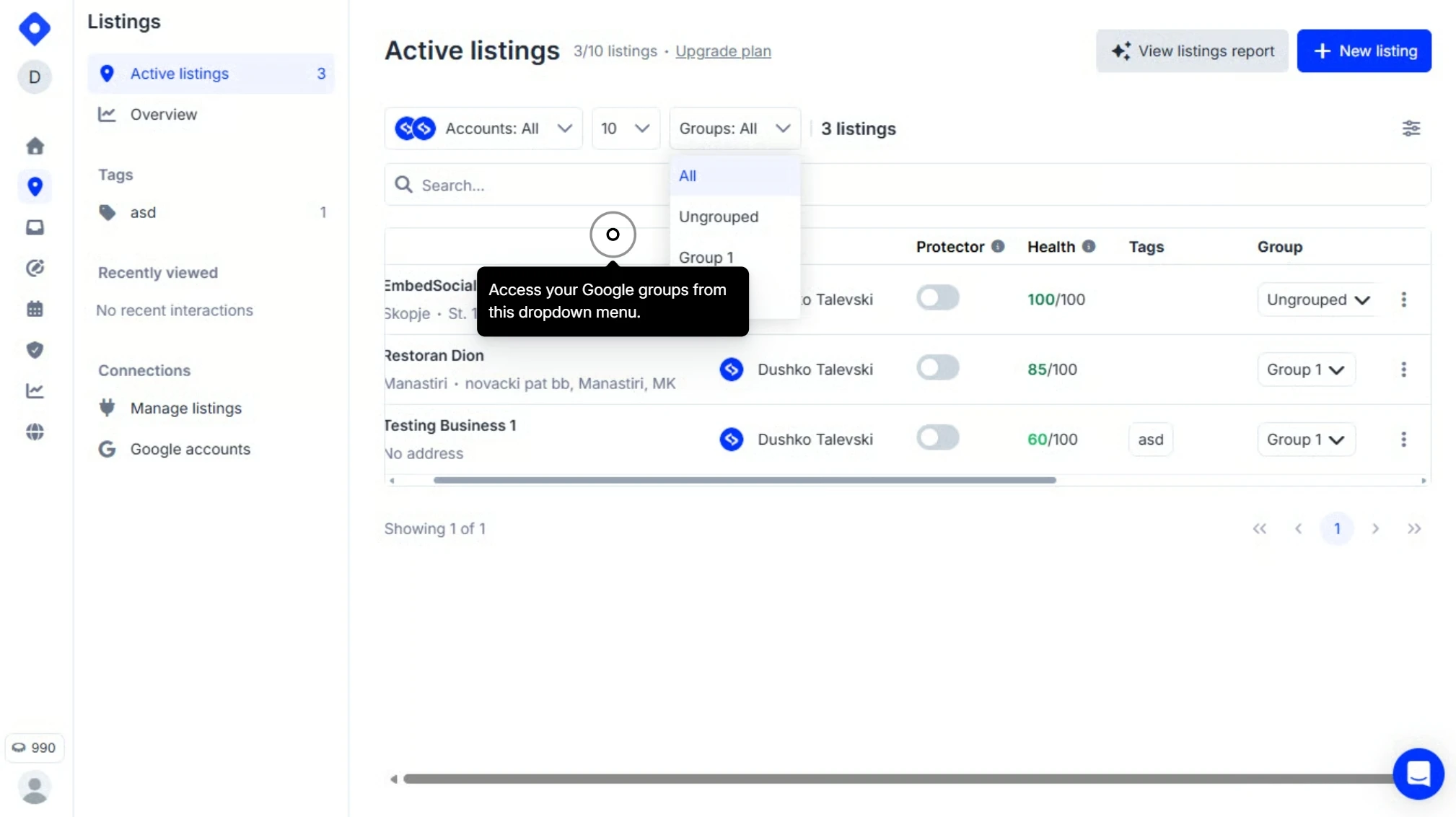Image resolution: width=1456 pixels, height=817 pixels.
Task: Click the 990 credits badge
Action: pos(35,748)
